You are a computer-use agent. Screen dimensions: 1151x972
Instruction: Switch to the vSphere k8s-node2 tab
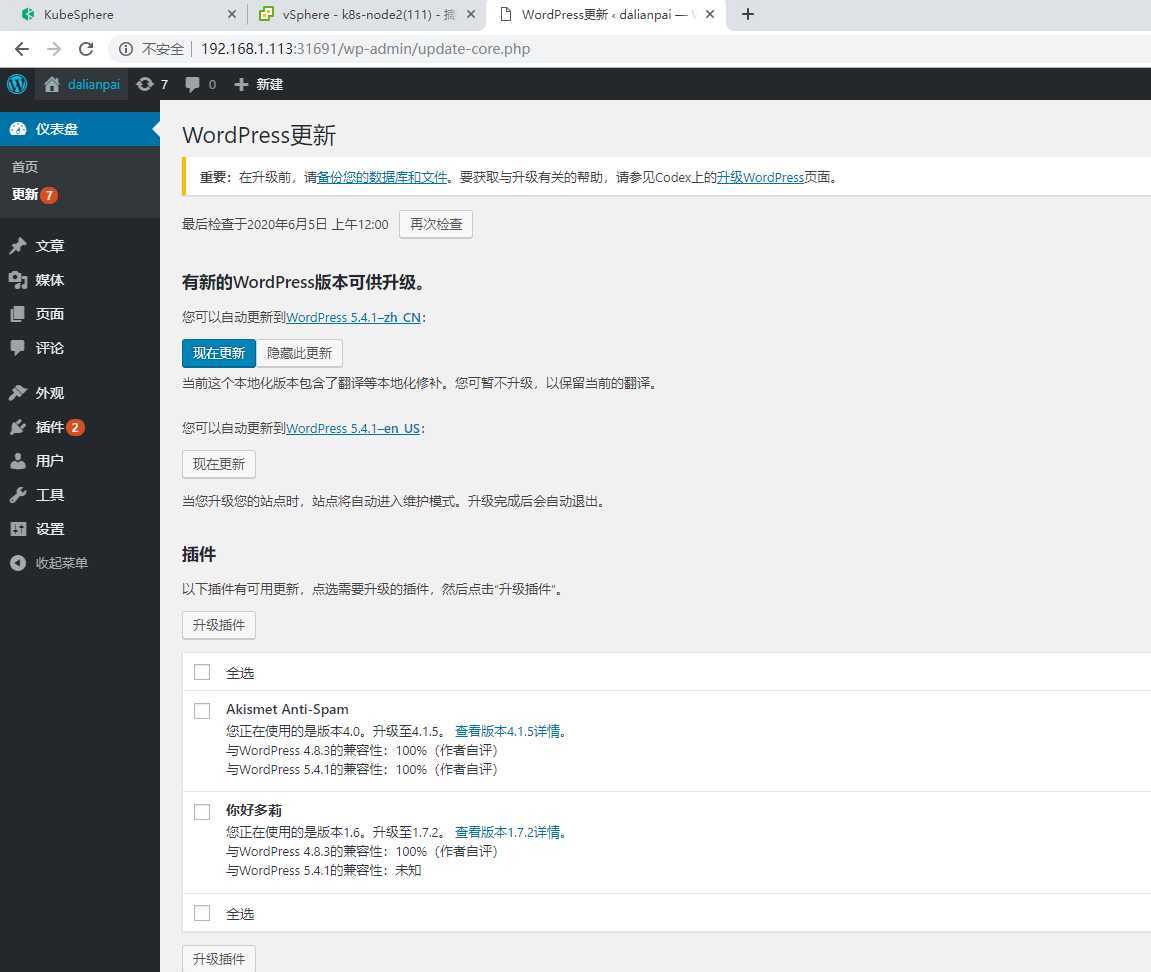click(x=365, y=14)
